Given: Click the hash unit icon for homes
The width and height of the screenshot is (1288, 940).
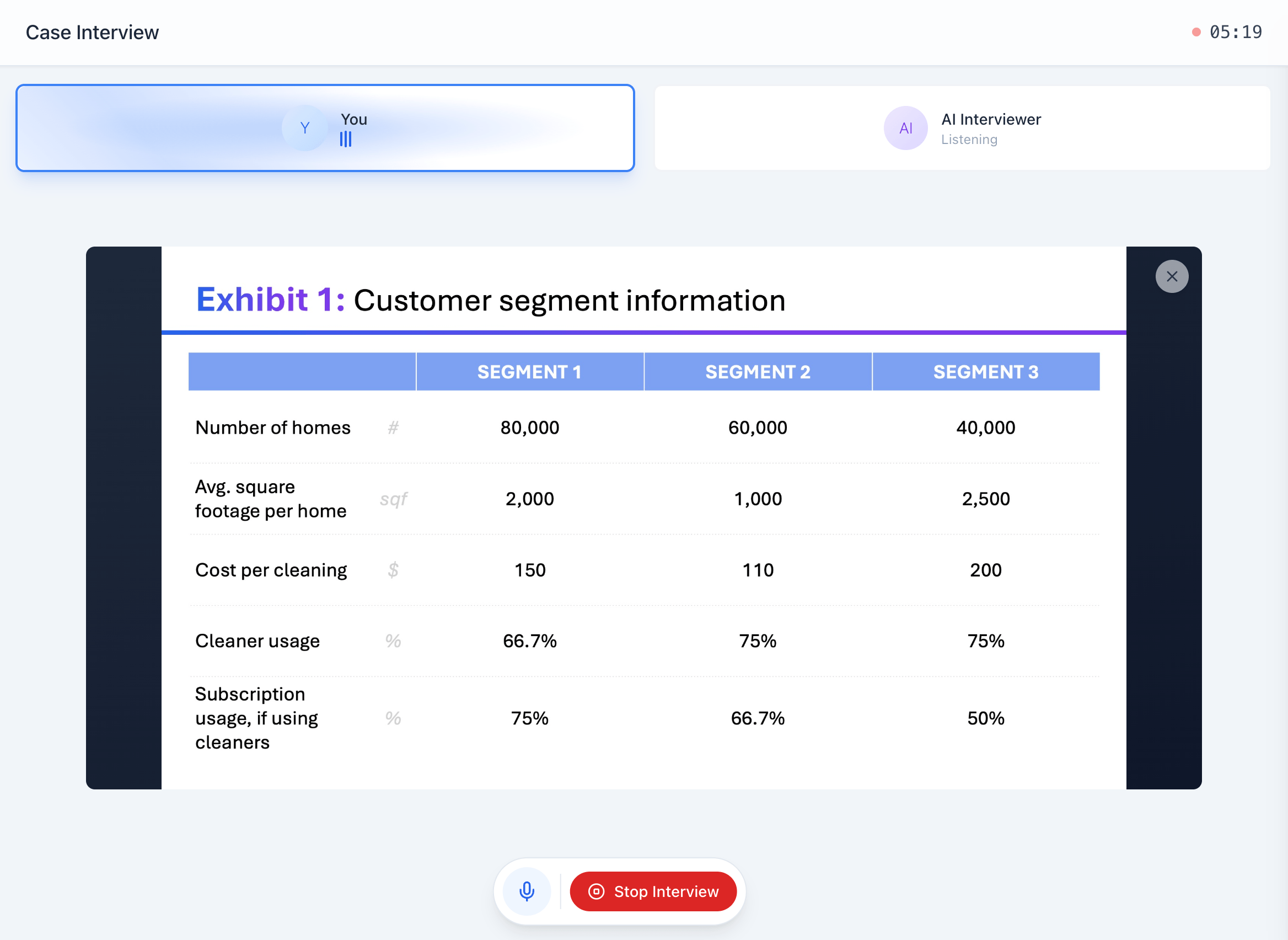Looking at the screenshot, I should coord(393,428).
